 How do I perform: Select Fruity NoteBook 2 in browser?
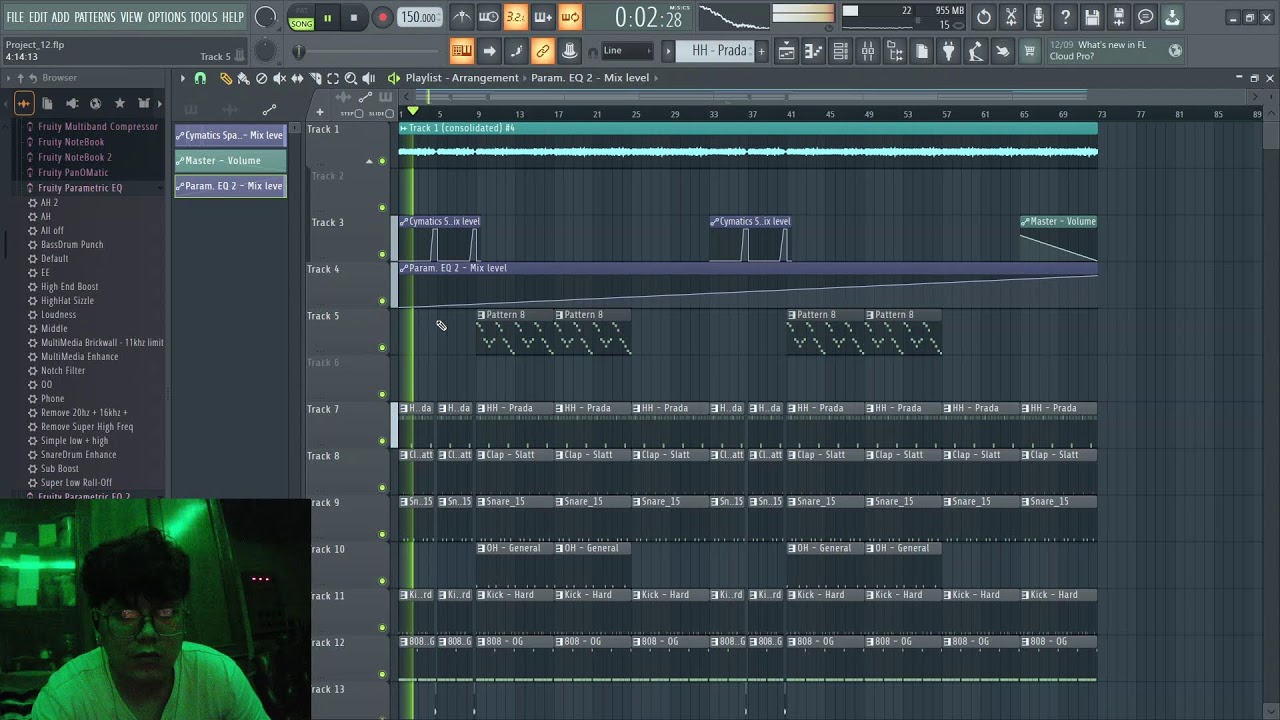(x=75, y=157)
